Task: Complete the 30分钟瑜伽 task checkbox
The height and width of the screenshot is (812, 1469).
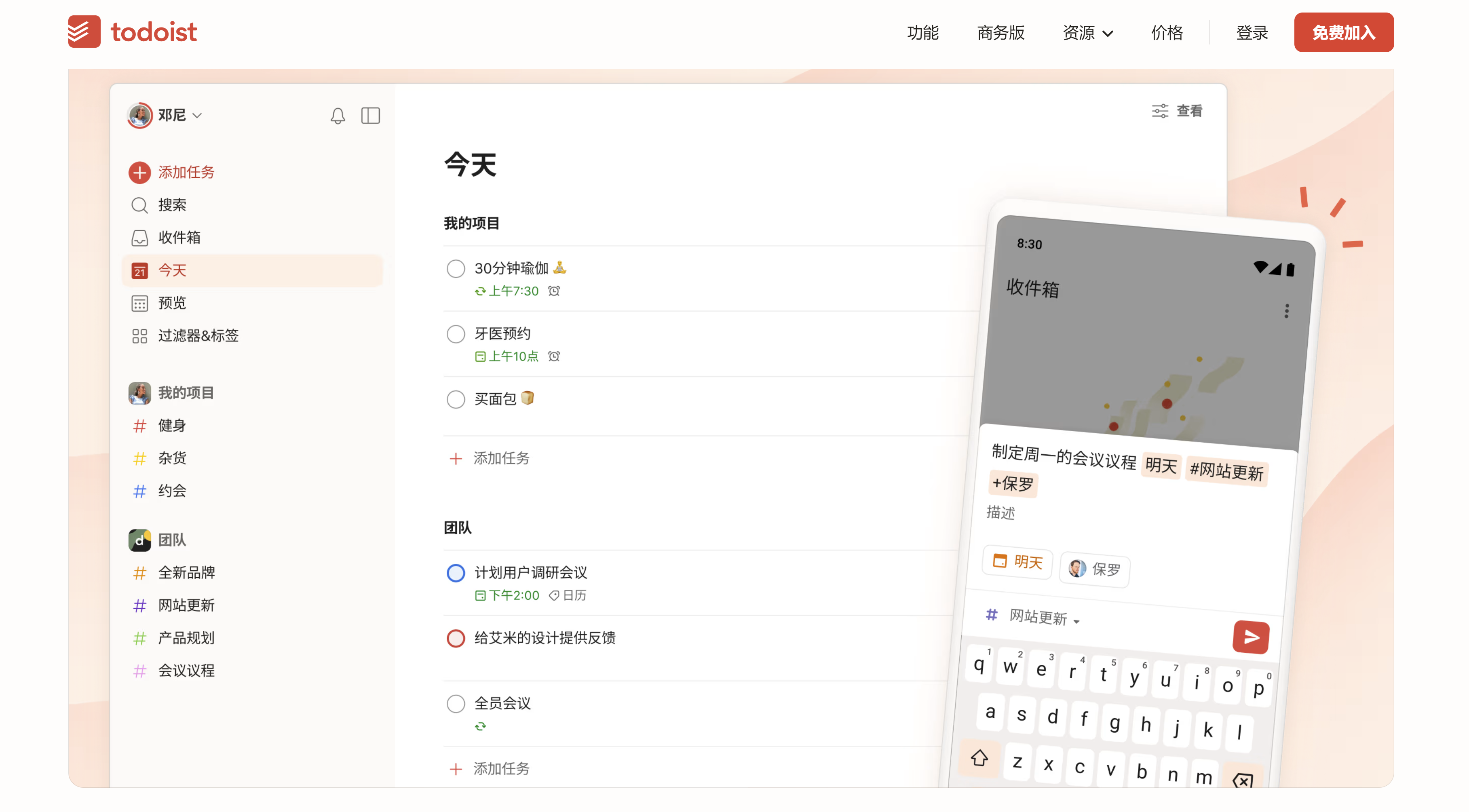Action: [x=455, y=268]
